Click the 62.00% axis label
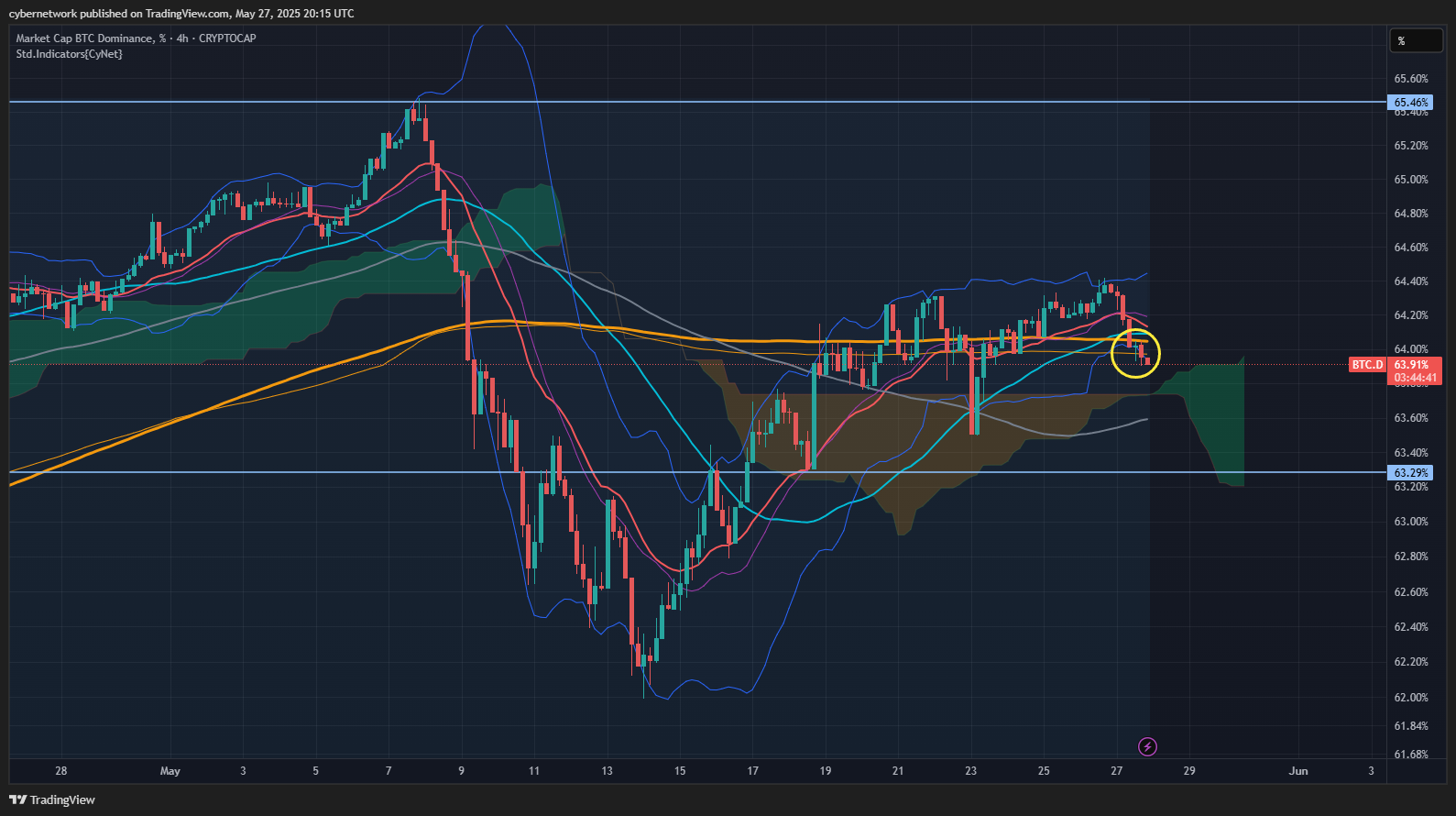This screenshot has height=816, width=1456. pos(1411,698)
